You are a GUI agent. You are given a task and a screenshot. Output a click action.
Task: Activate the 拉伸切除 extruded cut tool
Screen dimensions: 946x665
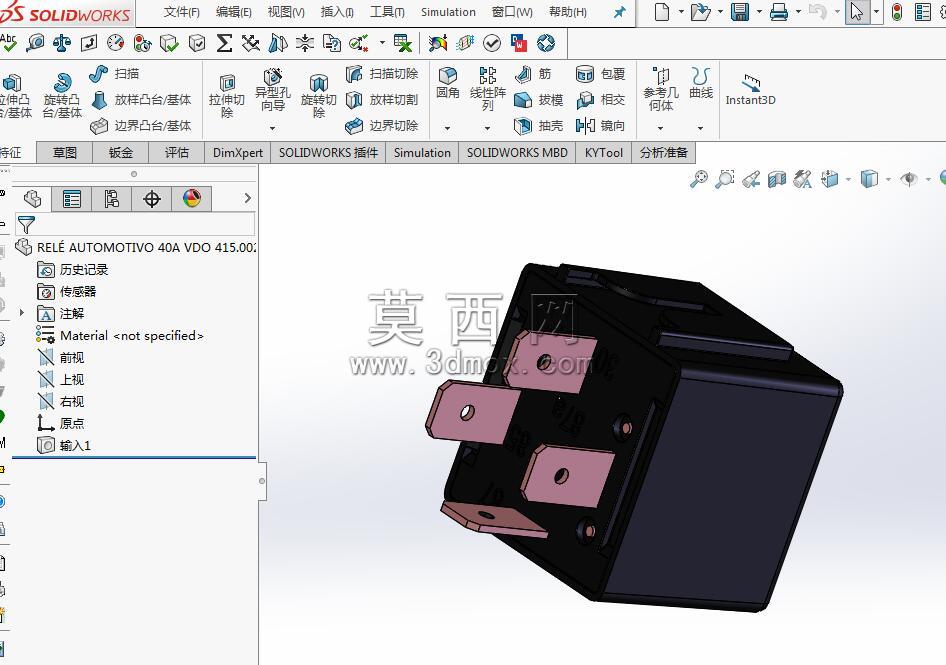[227, 95]
